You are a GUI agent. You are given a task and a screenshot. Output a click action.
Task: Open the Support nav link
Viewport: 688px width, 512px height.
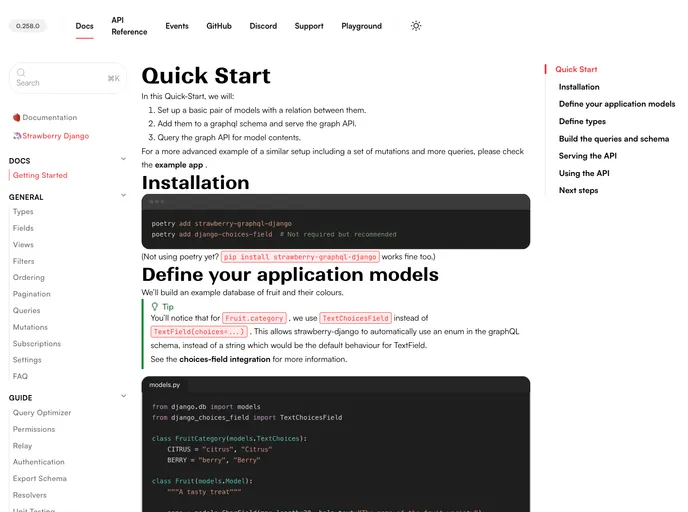coord(309,26)
